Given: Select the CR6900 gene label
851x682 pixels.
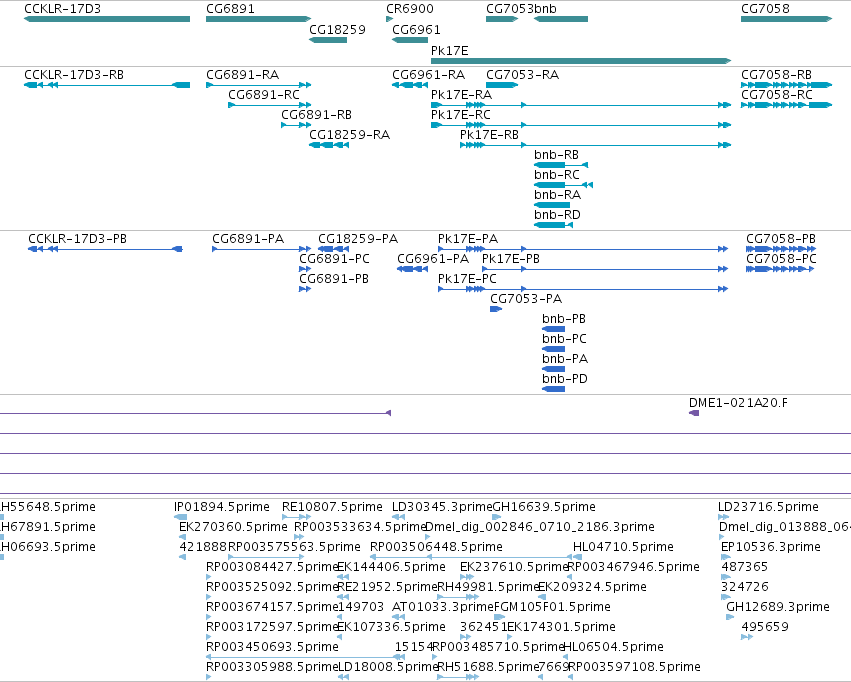Looking at the screenshot, I should coord(410,9).
